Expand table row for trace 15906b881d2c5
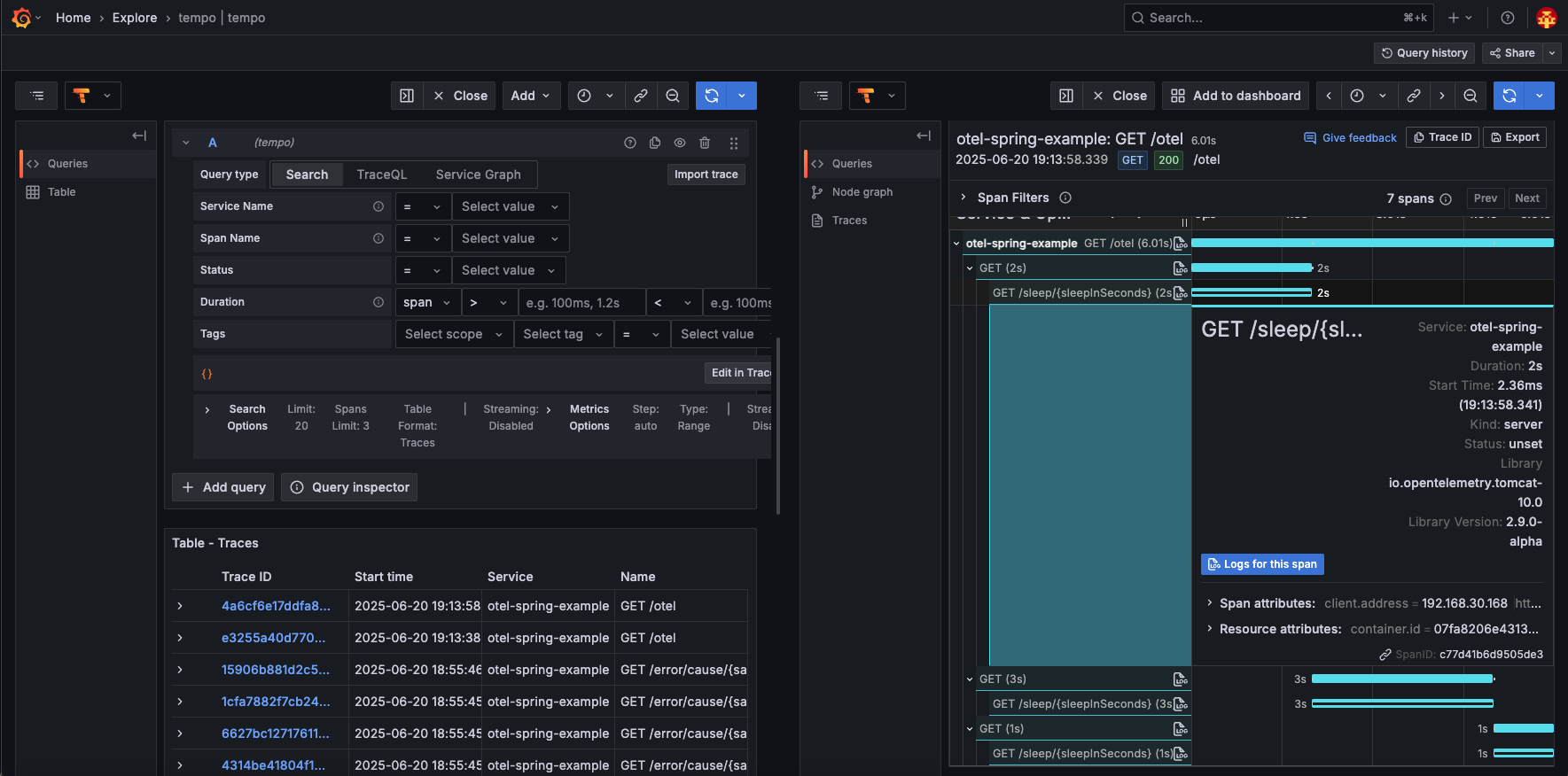This screenshot has height=776, width=1568. click(180, 670)
